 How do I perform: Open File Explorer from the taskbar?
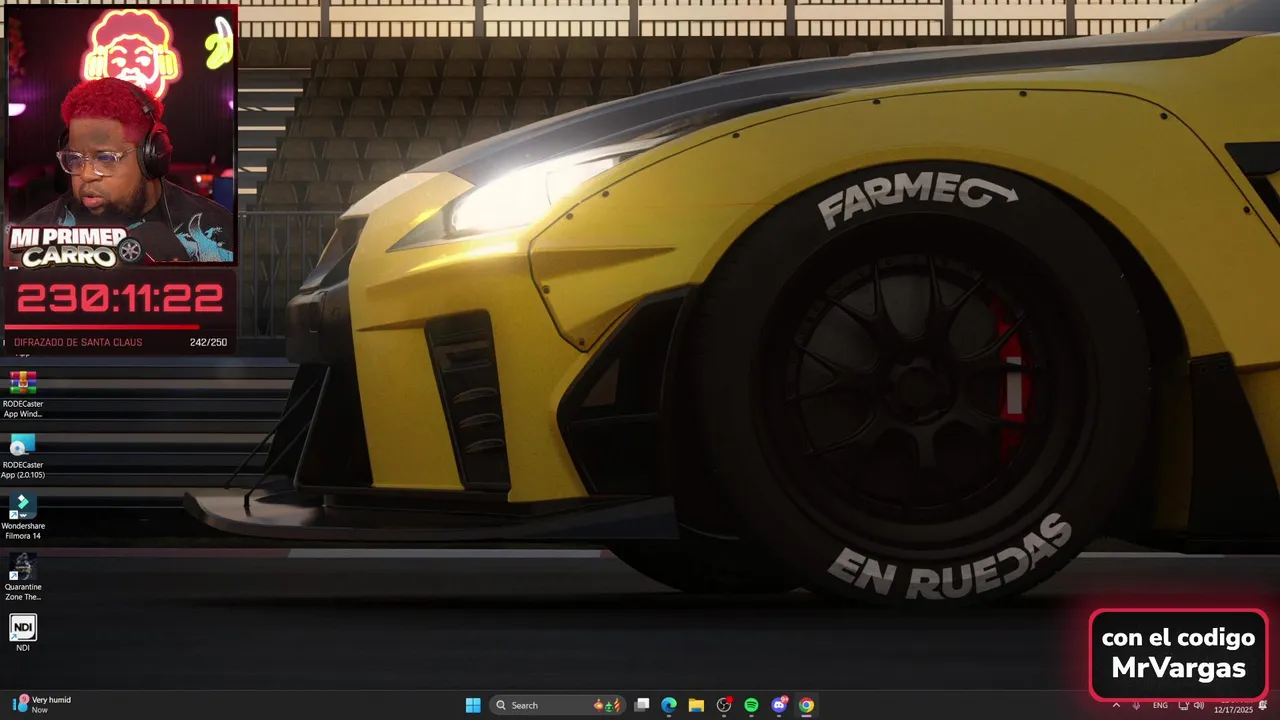point(696,705)
